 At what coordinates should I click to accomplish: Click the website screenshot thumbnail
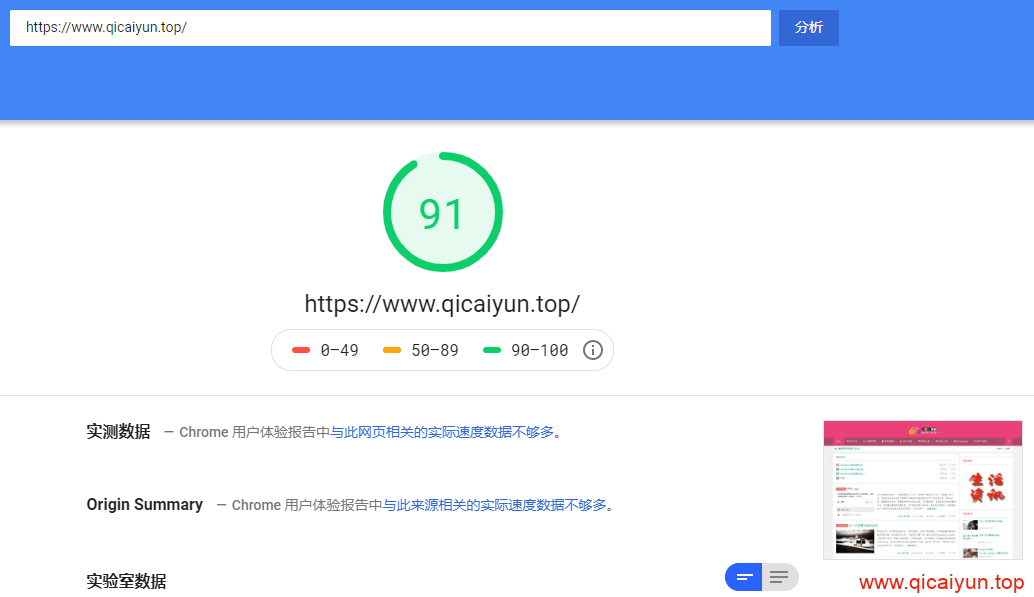(x=922, y=490)
